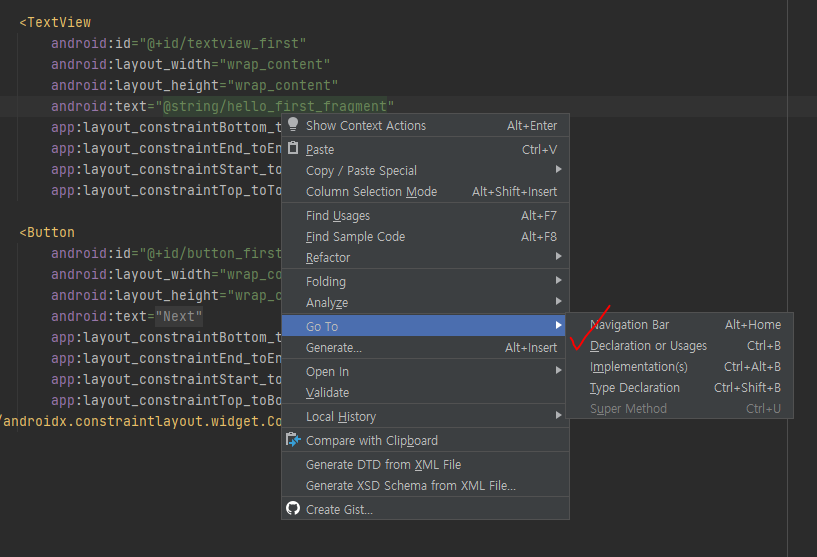Image resolution: width=817 pixels, height=557 pixels.
Task: Select Validate in the context menu
Action: (x=425, y=392)
